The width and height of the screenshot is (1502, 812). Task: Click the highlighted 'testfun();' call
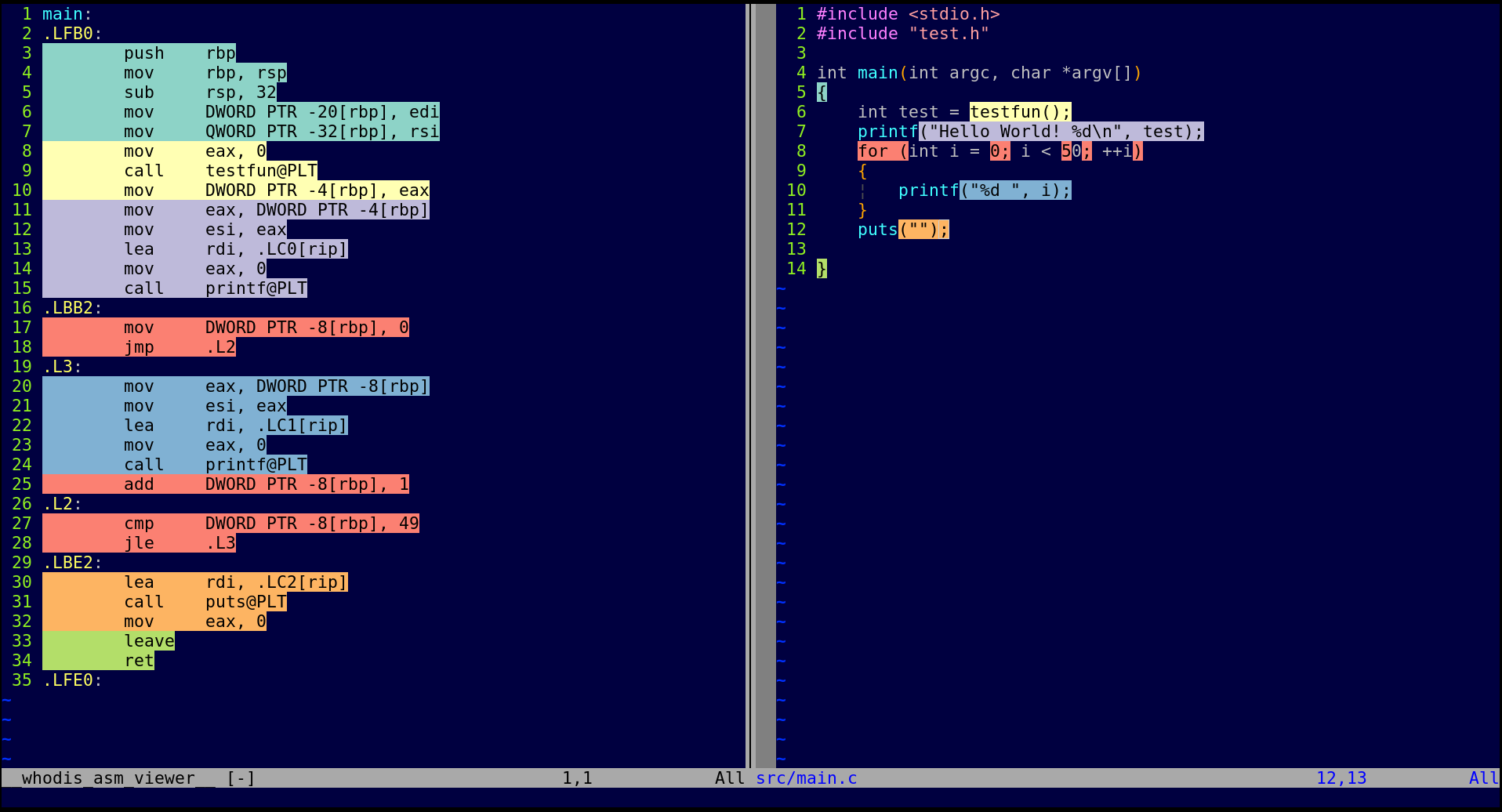click(1020, 112)
